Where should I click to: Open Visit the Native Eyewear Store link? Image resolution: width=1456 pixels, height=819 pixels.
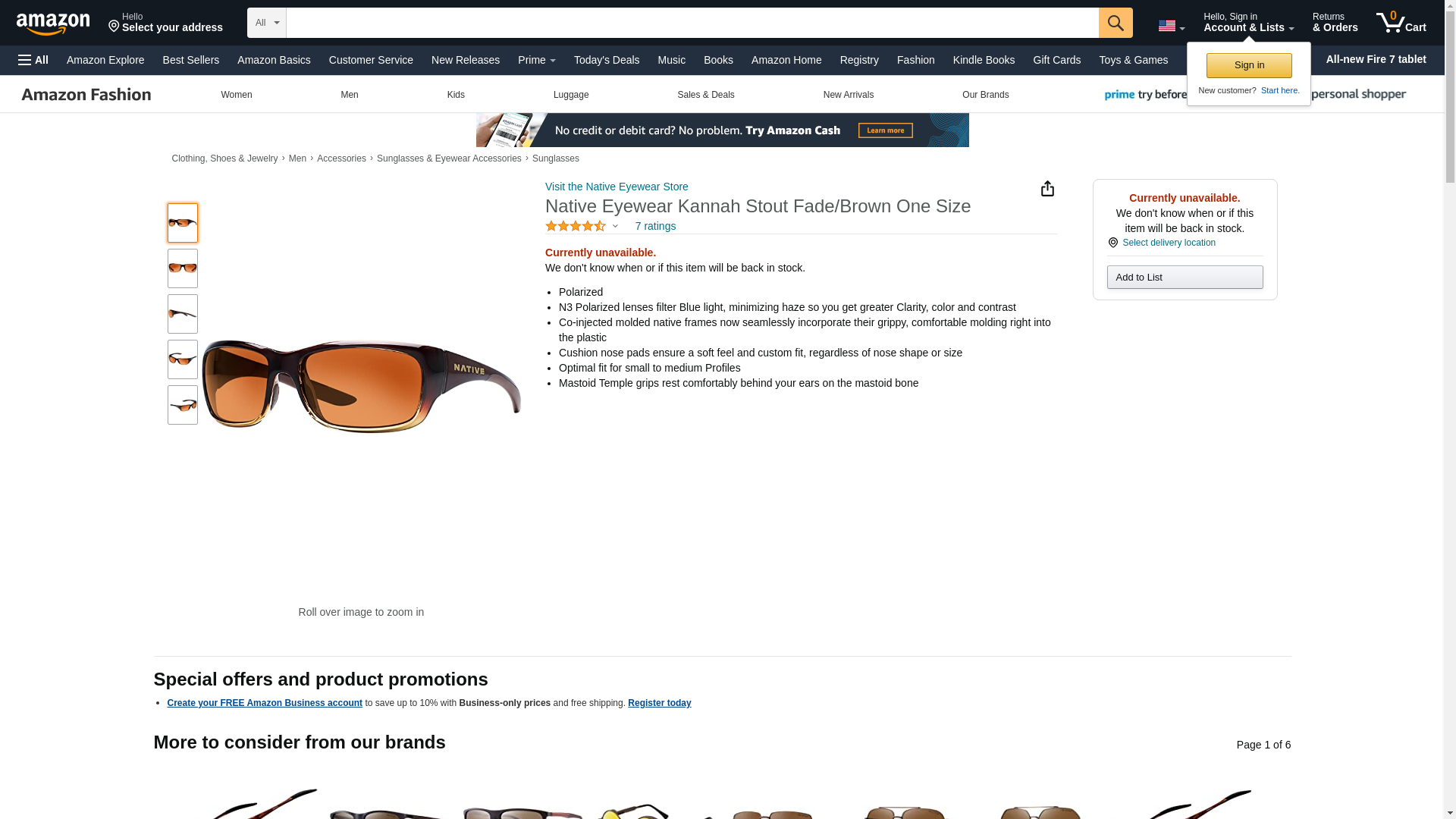[617, 187]
